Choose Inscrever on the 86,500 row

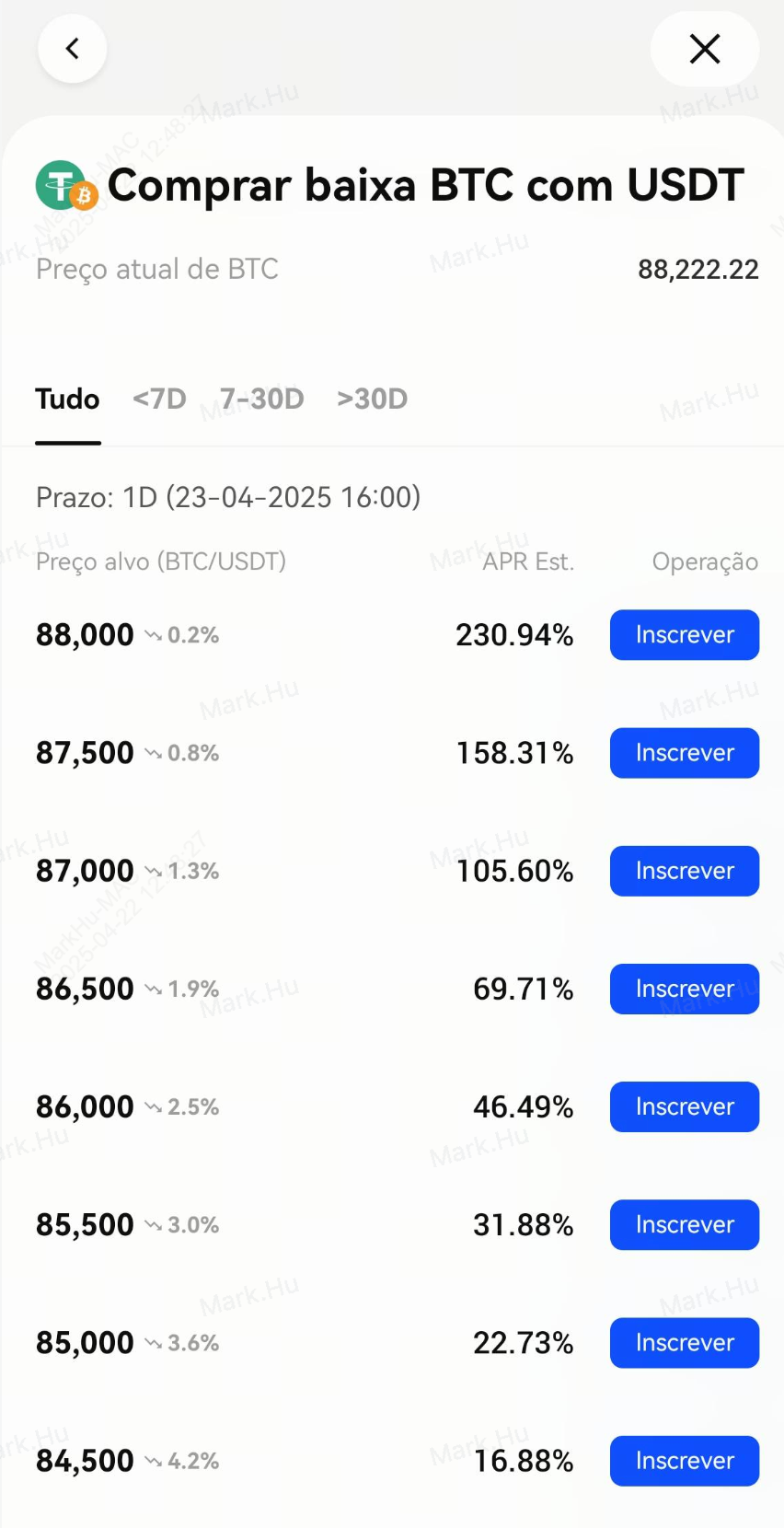tap(684, 989)
